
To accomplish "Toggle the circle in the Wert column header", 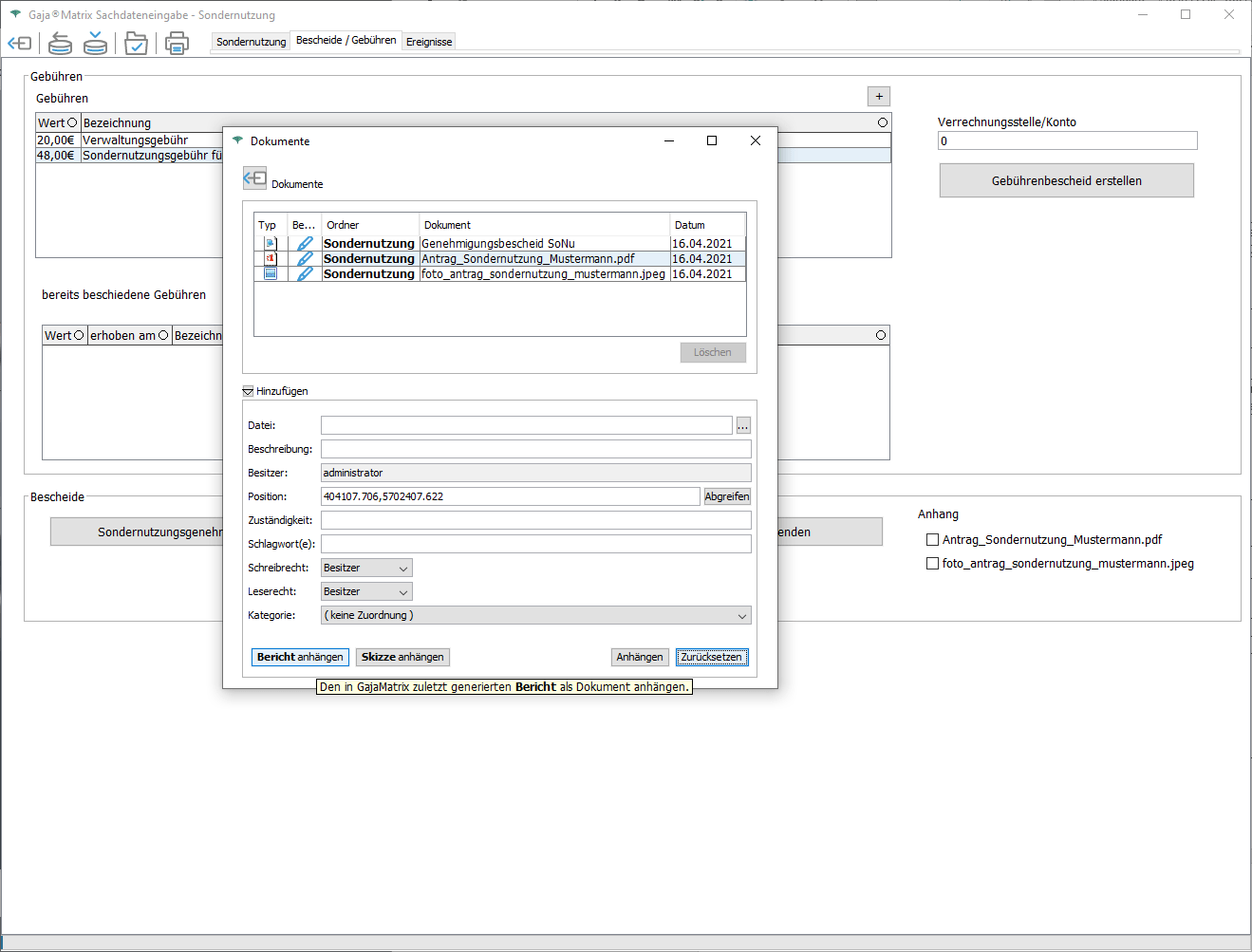I will coord(72,122).
